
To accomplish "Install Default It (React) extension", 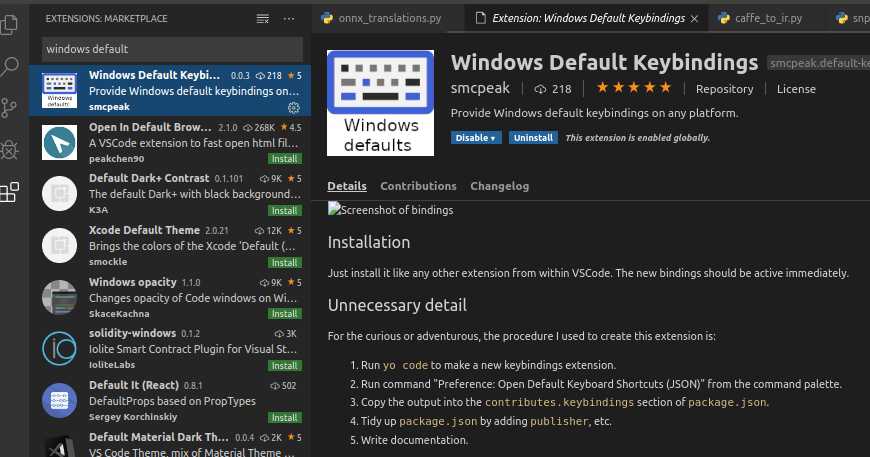I will point(285,418).
